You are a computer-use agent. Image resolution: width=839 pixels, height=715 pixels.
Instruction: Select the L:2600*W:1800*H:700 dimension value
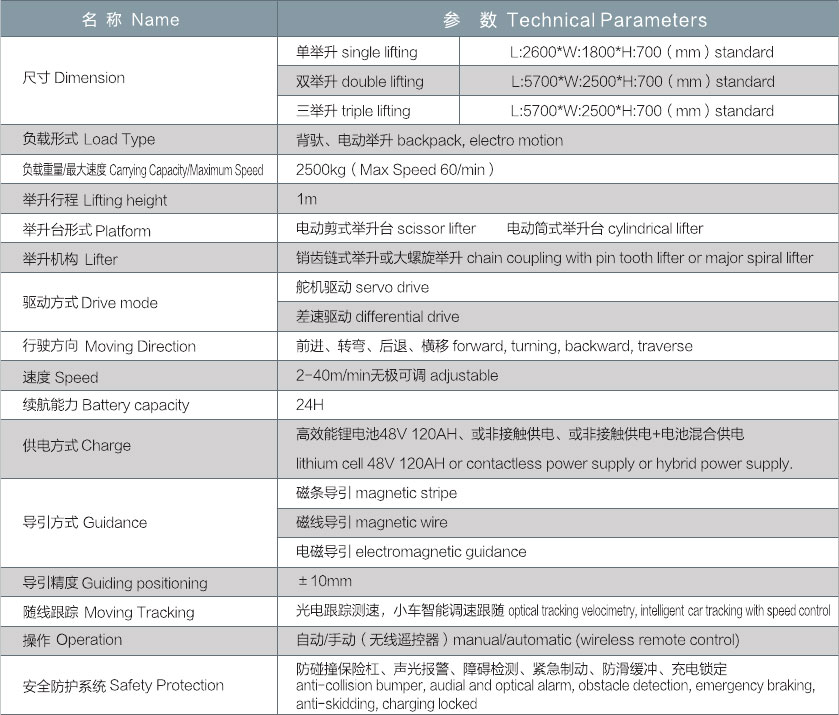click(x=642, y=52)
